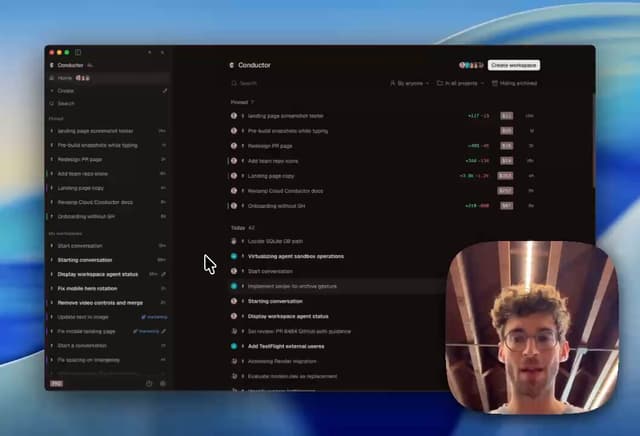Open Locate SQLite DB path workspace
640x436 pixels.
point(337,241)
